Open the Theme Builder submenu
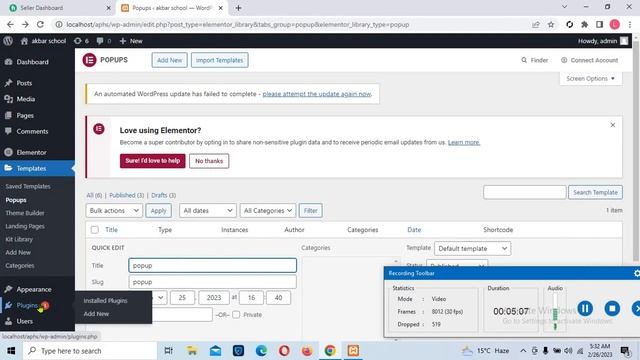Screen dimensions: 640x360 [x=25, y=213]
